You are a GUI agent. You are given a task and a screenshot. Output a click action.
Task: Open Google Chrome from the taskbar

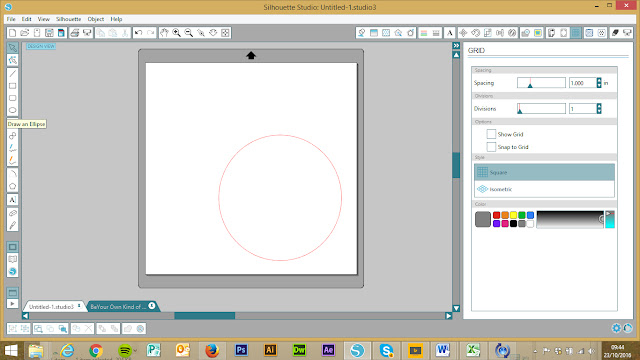[x=96, y=350]
